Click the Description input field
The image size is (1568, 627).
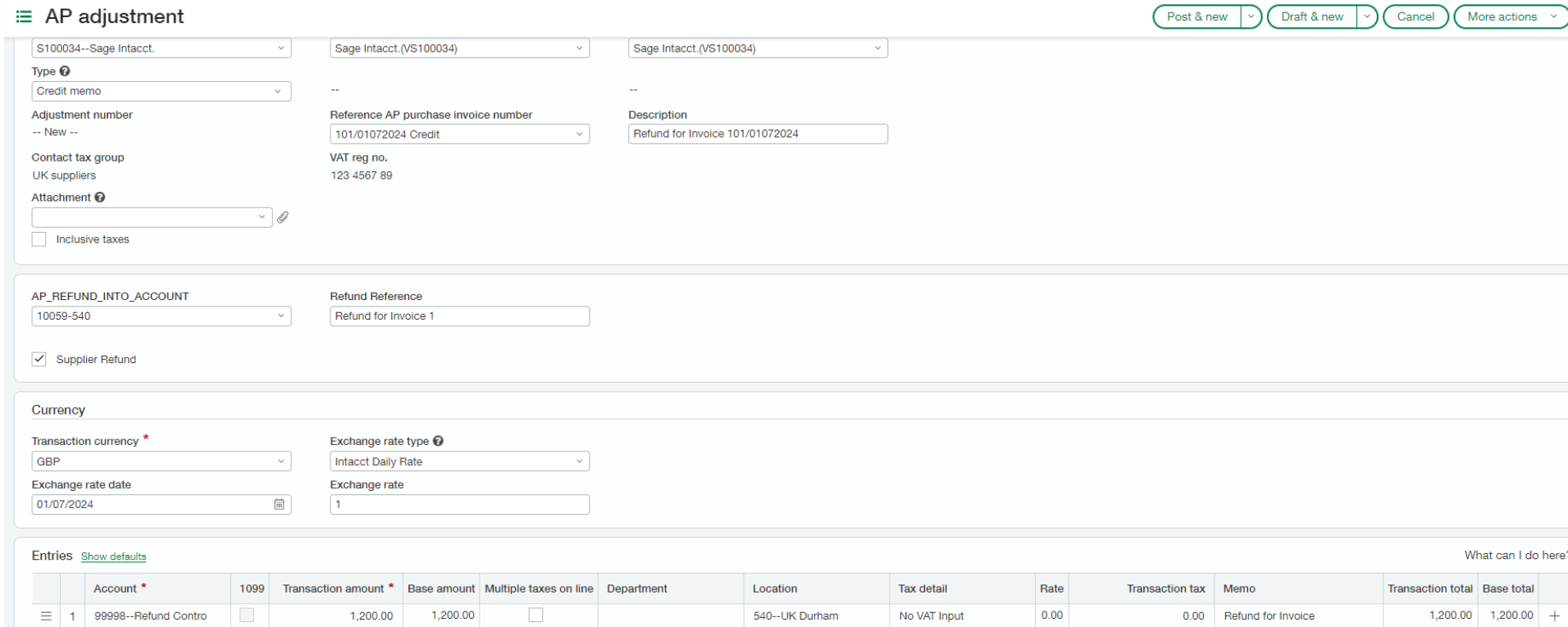(758, 134)
